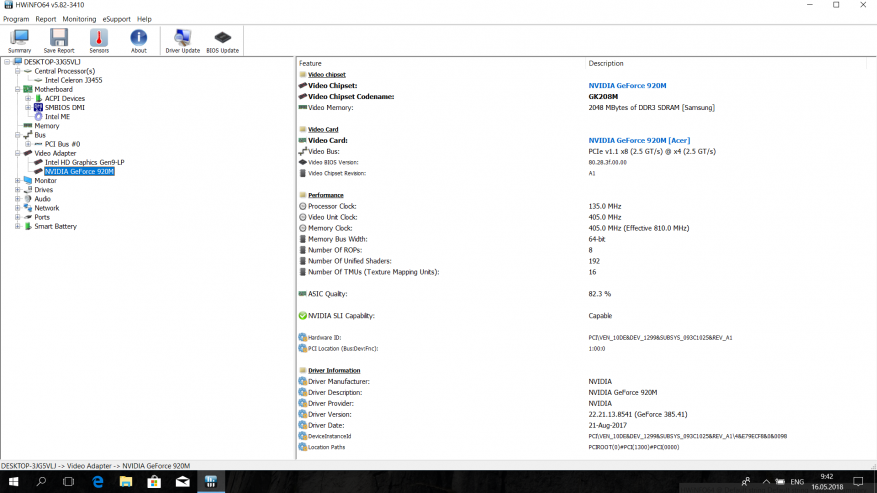Click the Feature column header
The image size is (877, 493).
point(310,63)
